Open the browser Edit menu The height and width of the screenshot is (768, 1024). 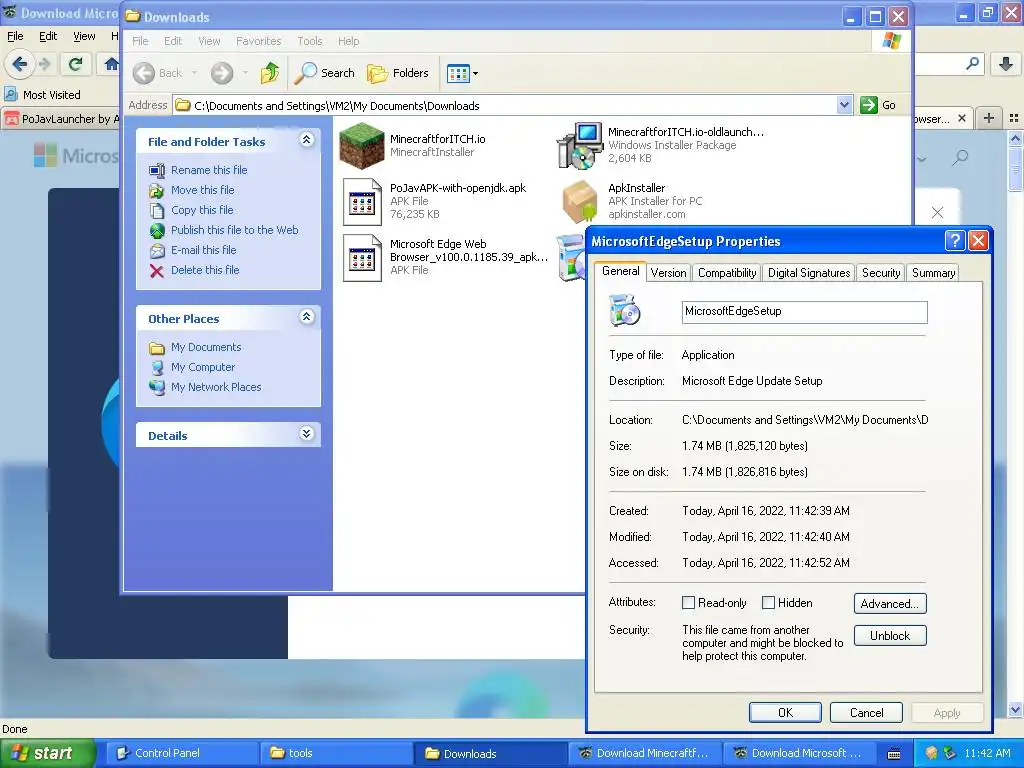coord(48,37)
